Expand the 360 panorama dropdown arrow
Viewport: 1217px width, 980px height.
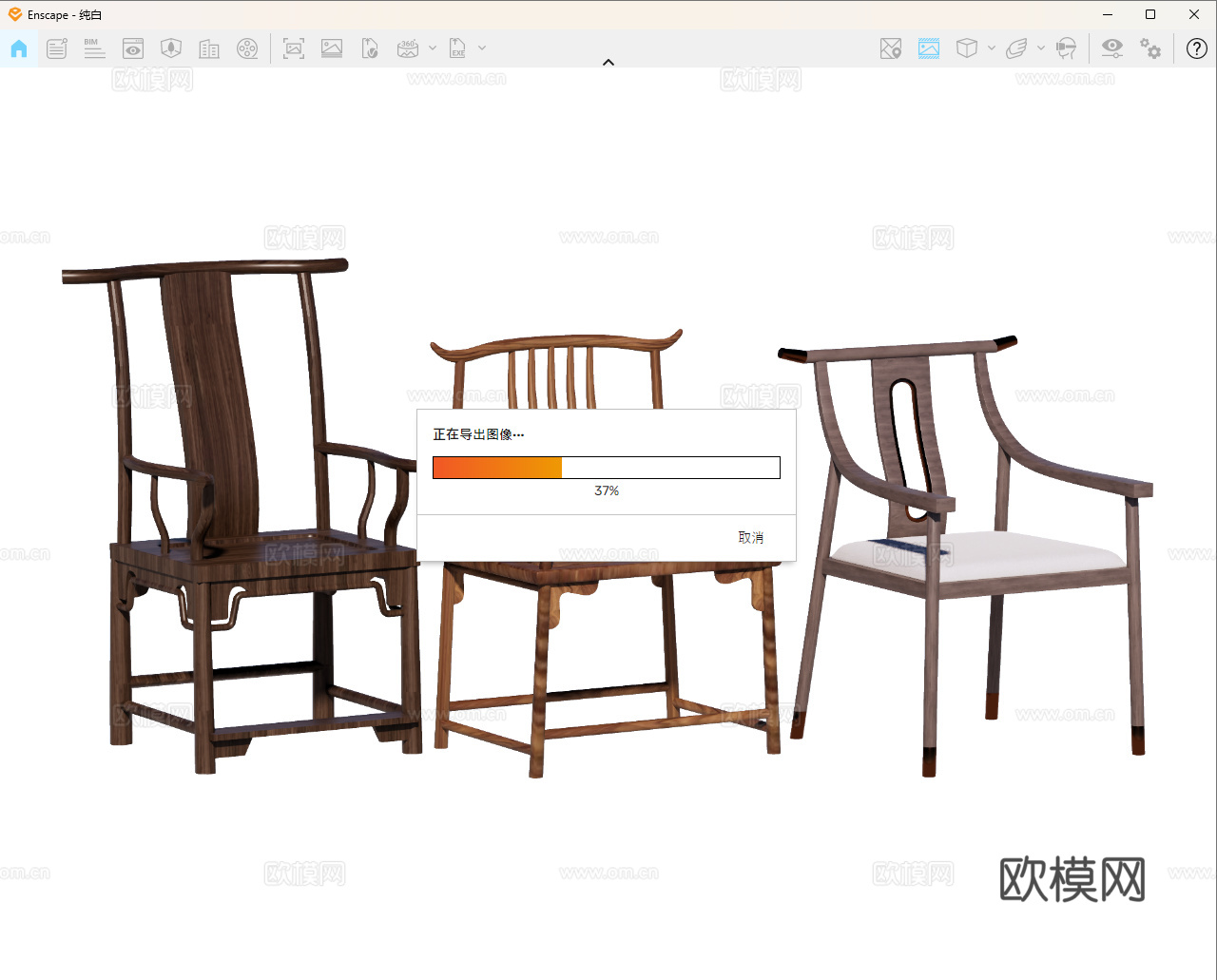[433, 48]
